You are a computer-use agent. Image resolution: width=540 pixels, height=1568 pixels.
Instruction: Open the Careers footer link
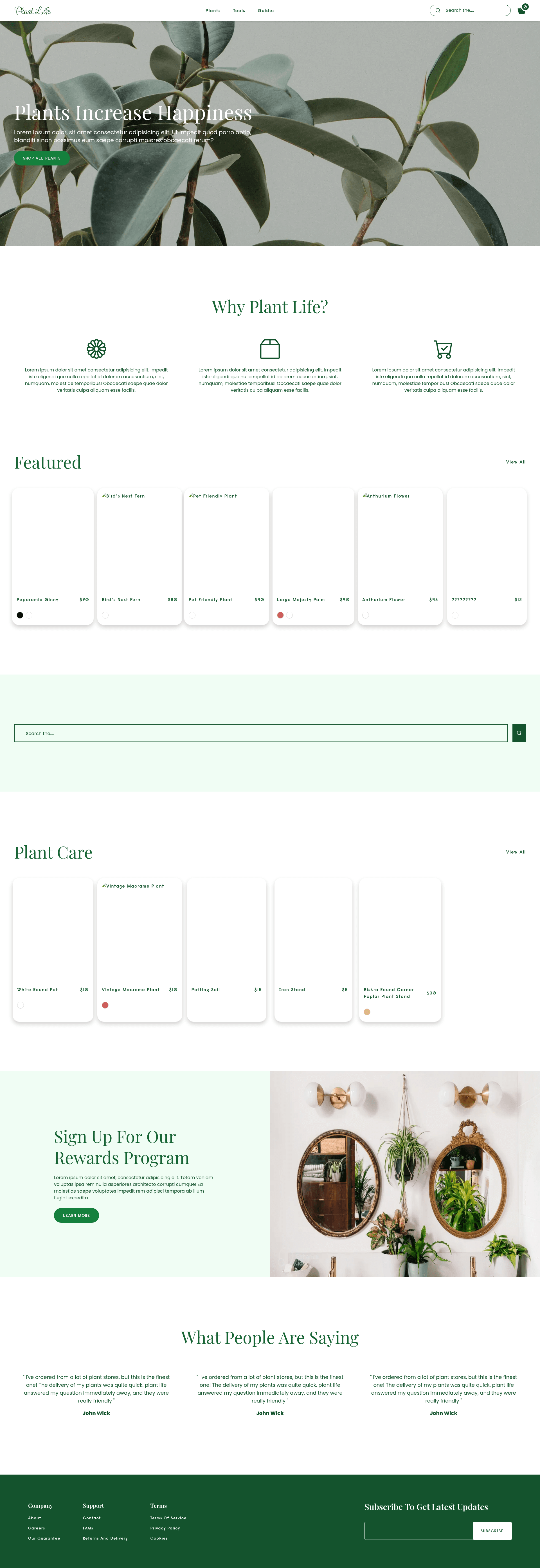37,1528
